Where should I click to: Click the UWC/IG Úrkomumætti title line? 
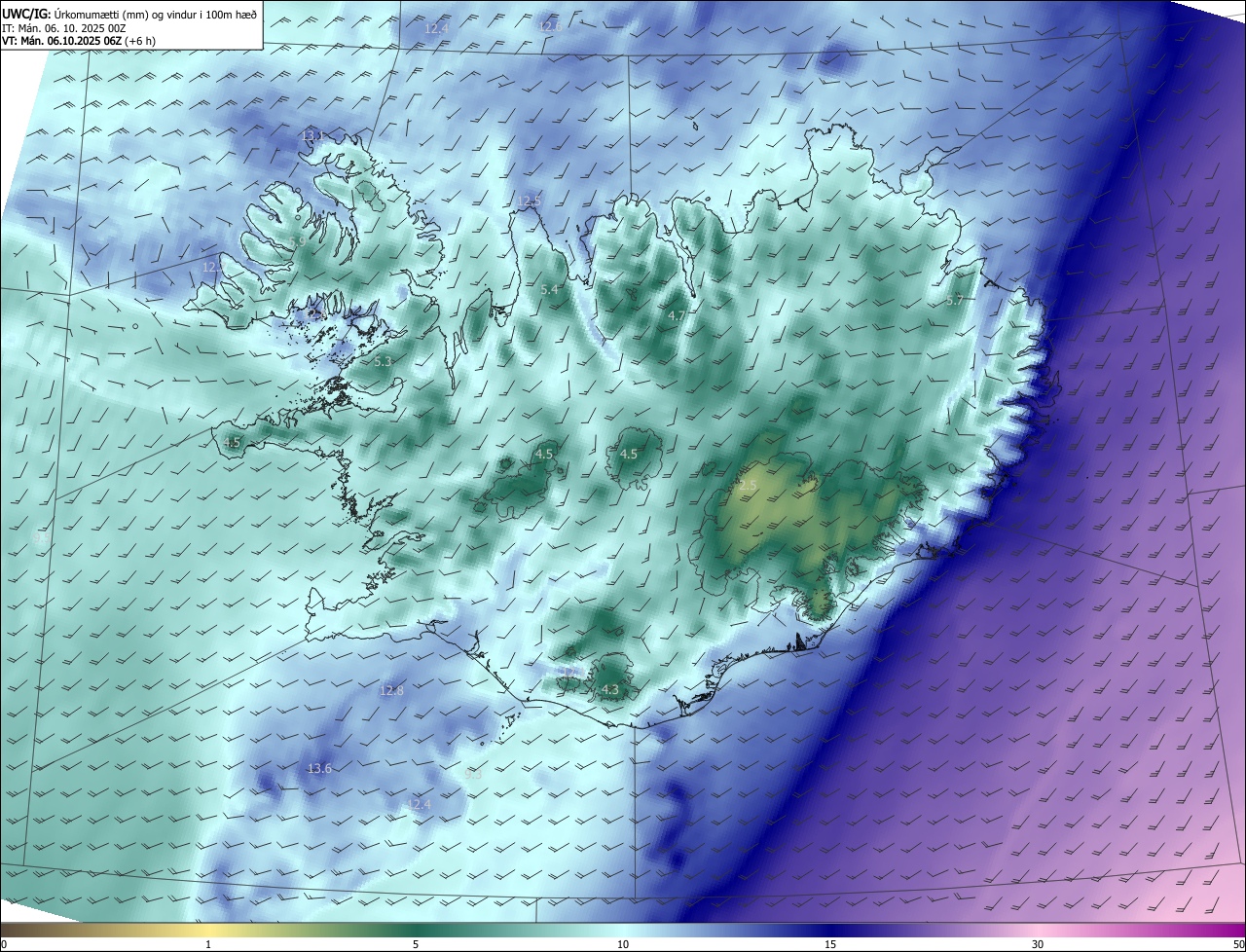click(x=128, y=13)
